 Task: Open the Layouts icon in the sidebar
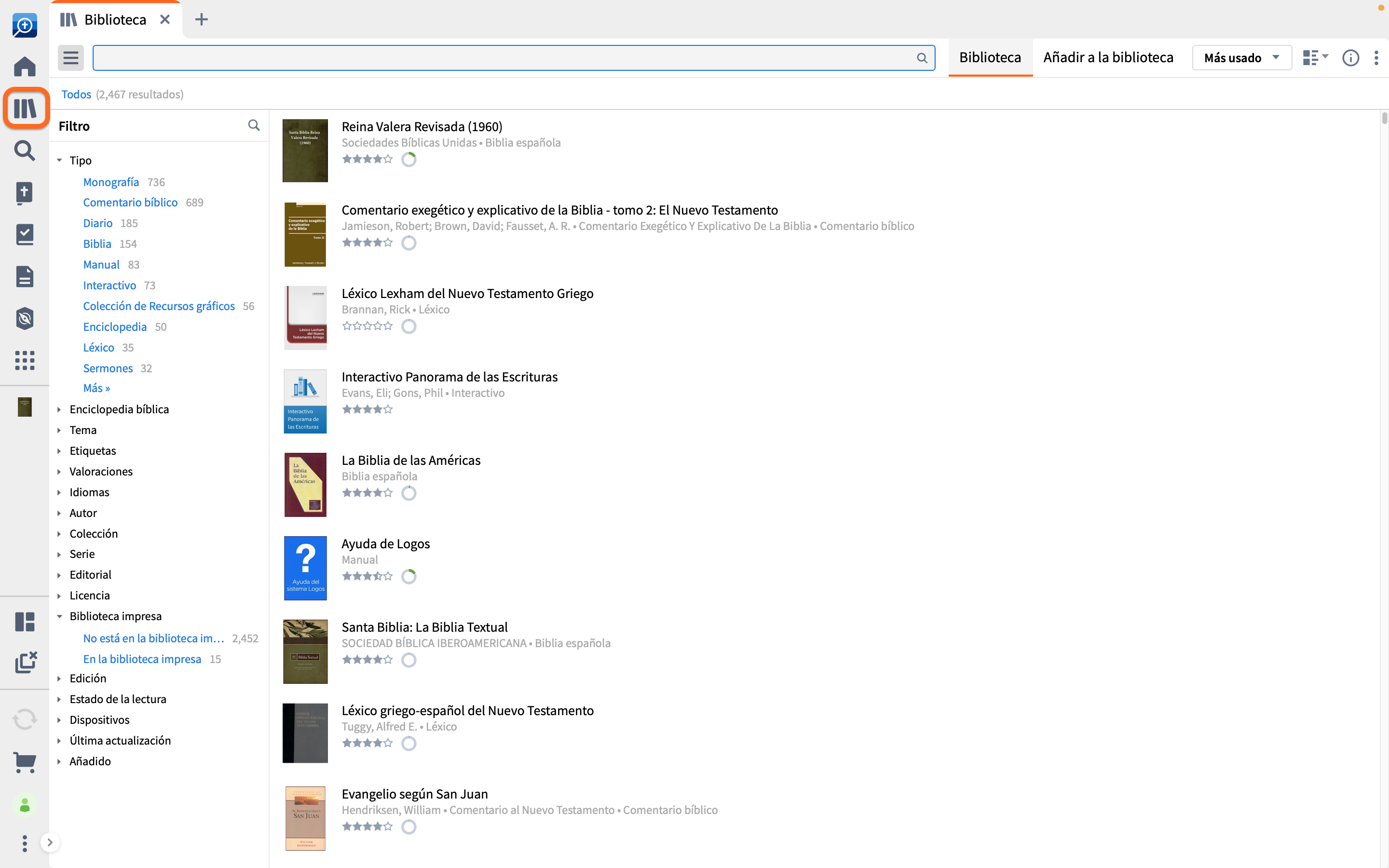pos(25,621)
